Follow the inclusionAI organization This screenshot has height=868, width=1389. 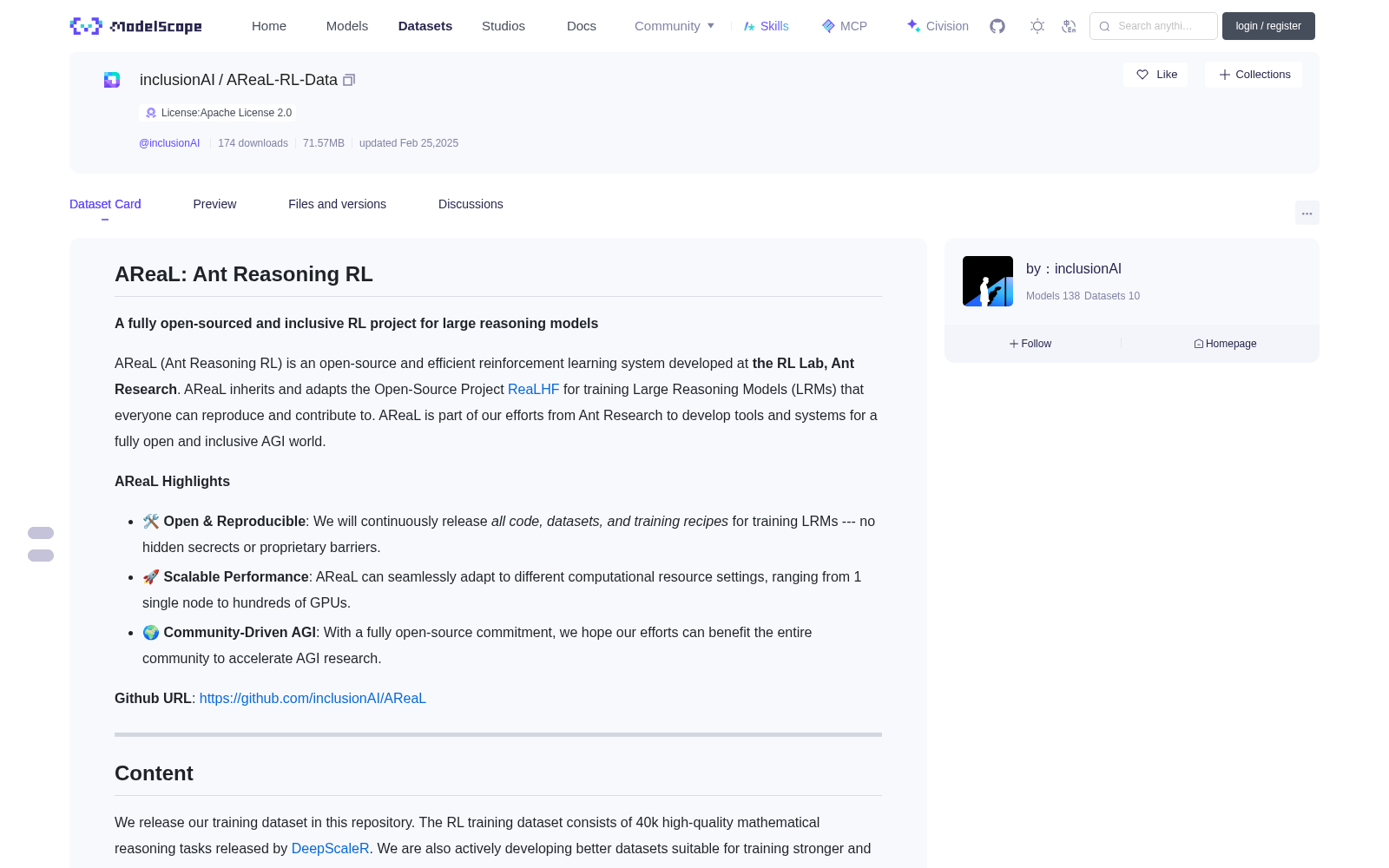[1030, 344]
